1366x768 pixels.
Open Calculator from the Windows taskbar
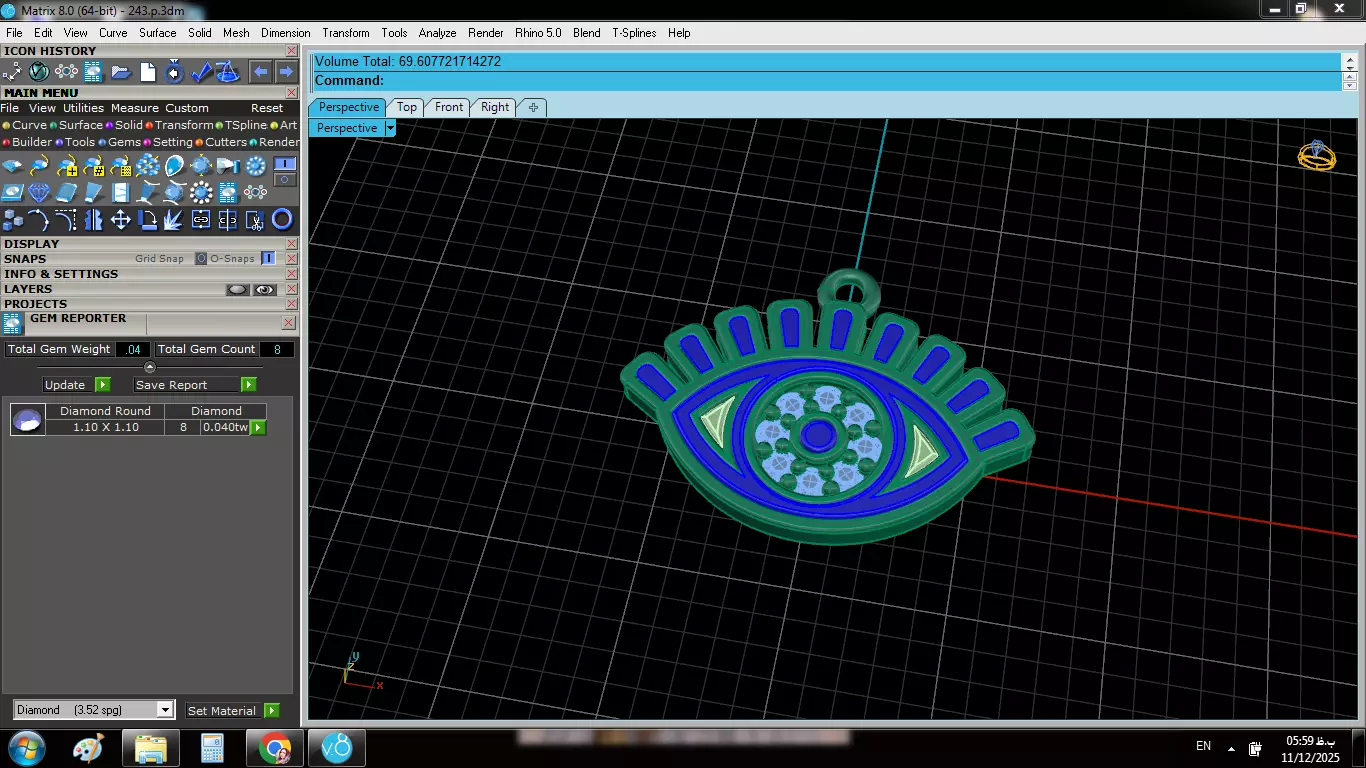point(212,748)
